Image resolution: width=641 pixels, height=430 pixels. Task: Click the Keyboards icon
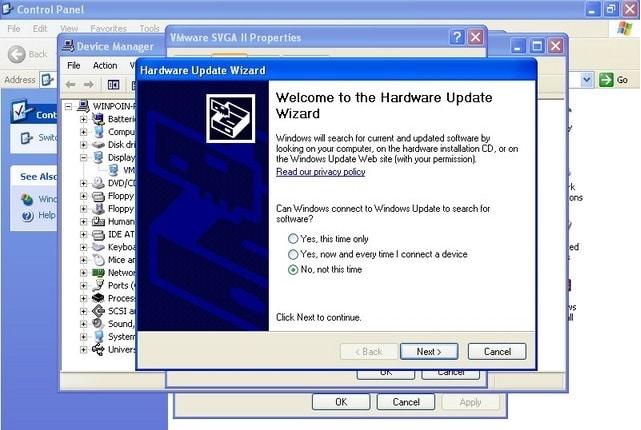(x=98, y=247)
